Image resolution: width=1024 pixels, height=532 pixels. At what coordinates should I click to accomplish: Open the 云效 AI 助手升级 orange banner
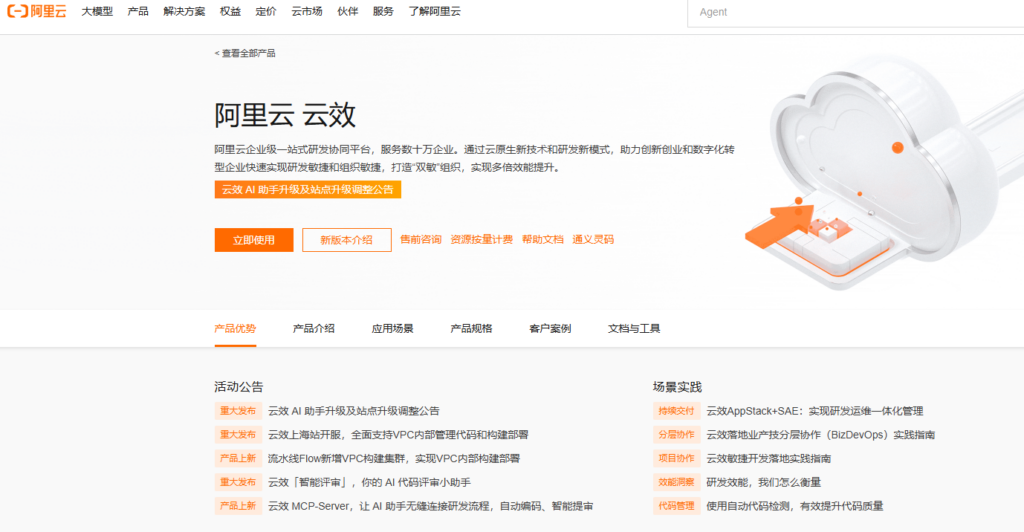[x=308, y=189]
